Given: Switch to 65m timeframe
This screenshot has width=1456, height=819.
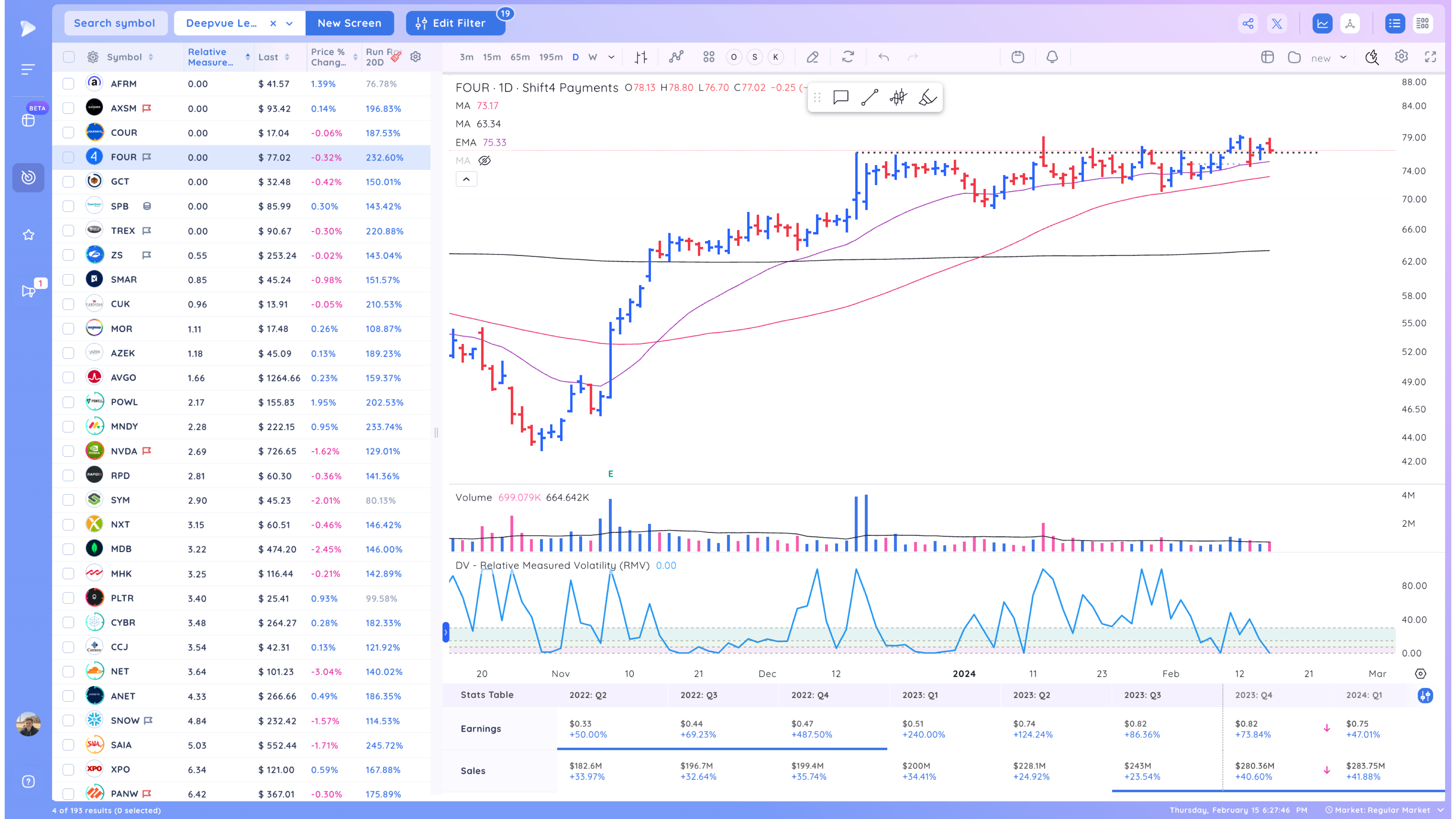Looking at the screenshot, I should (x=520, y=57).
